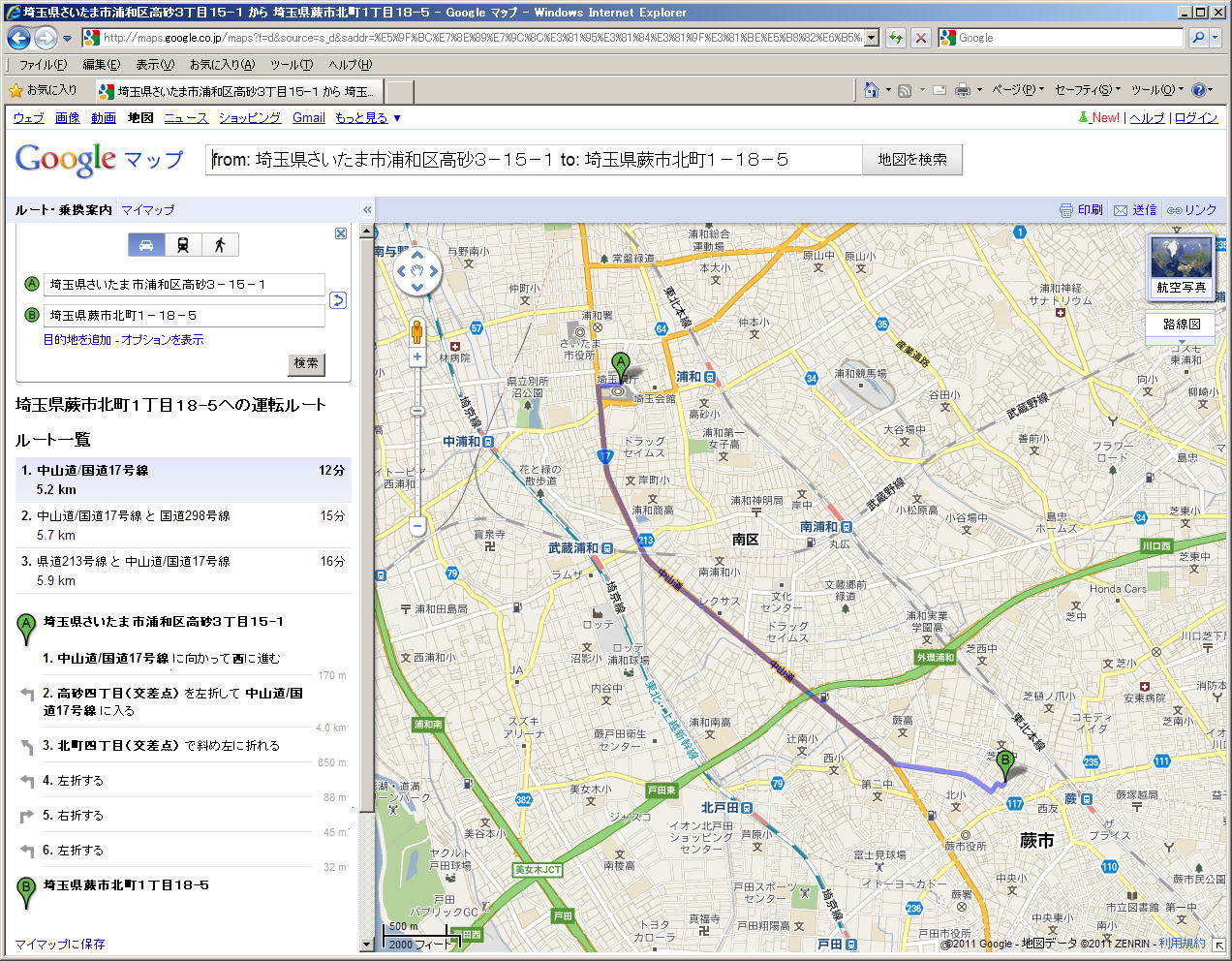This screenshot has width=1232, height=961.
Task: Click the destination address B input field
Action: 184,316
